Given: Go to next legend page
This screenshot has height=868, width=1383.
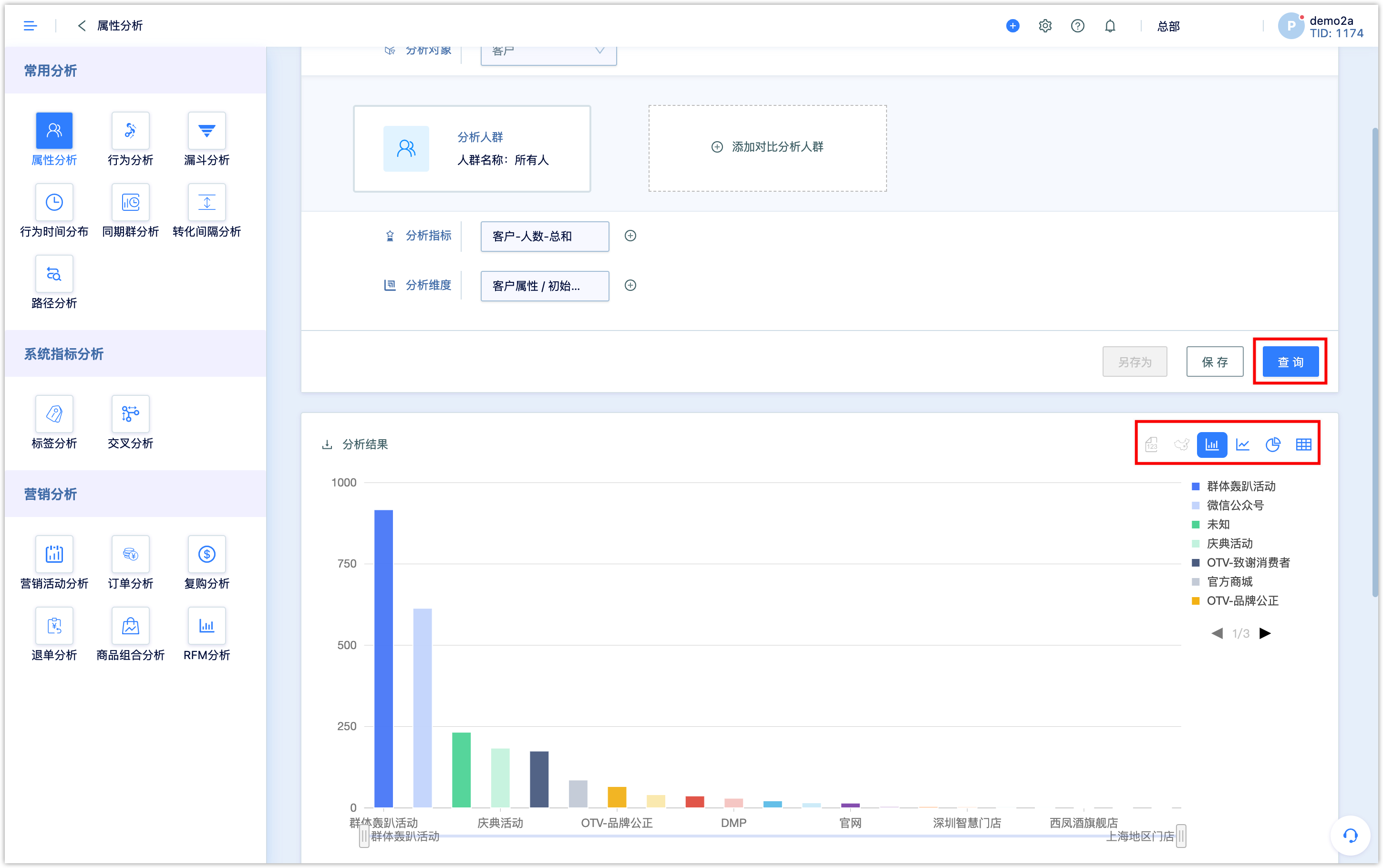Looking at the screenshot, I should click(1265, 633).
